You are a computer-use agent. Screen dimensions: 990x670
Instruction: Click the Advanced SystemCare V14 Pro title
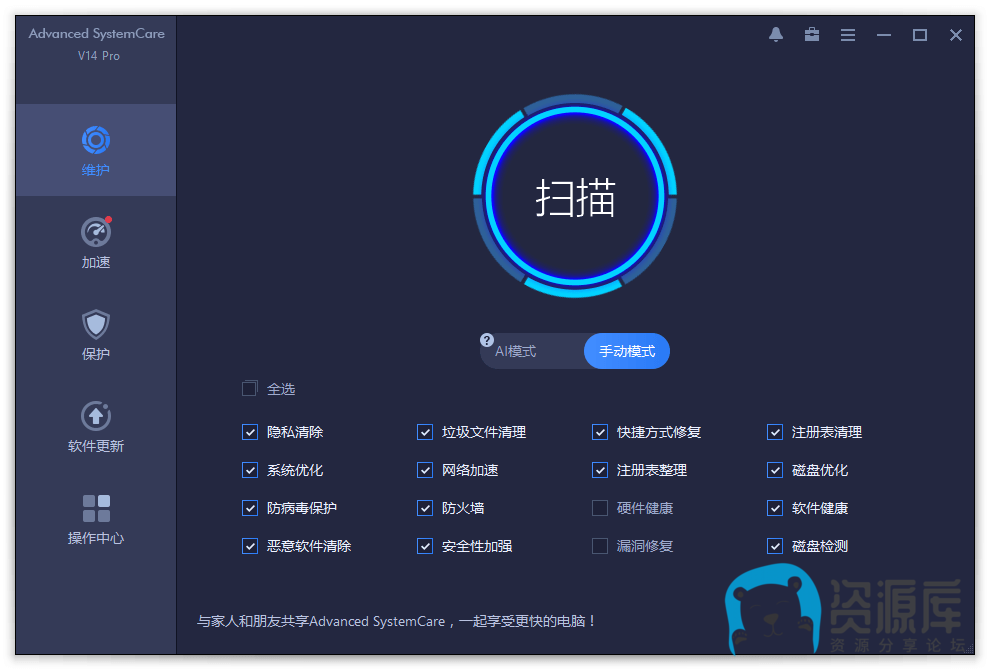coord(97,44)
